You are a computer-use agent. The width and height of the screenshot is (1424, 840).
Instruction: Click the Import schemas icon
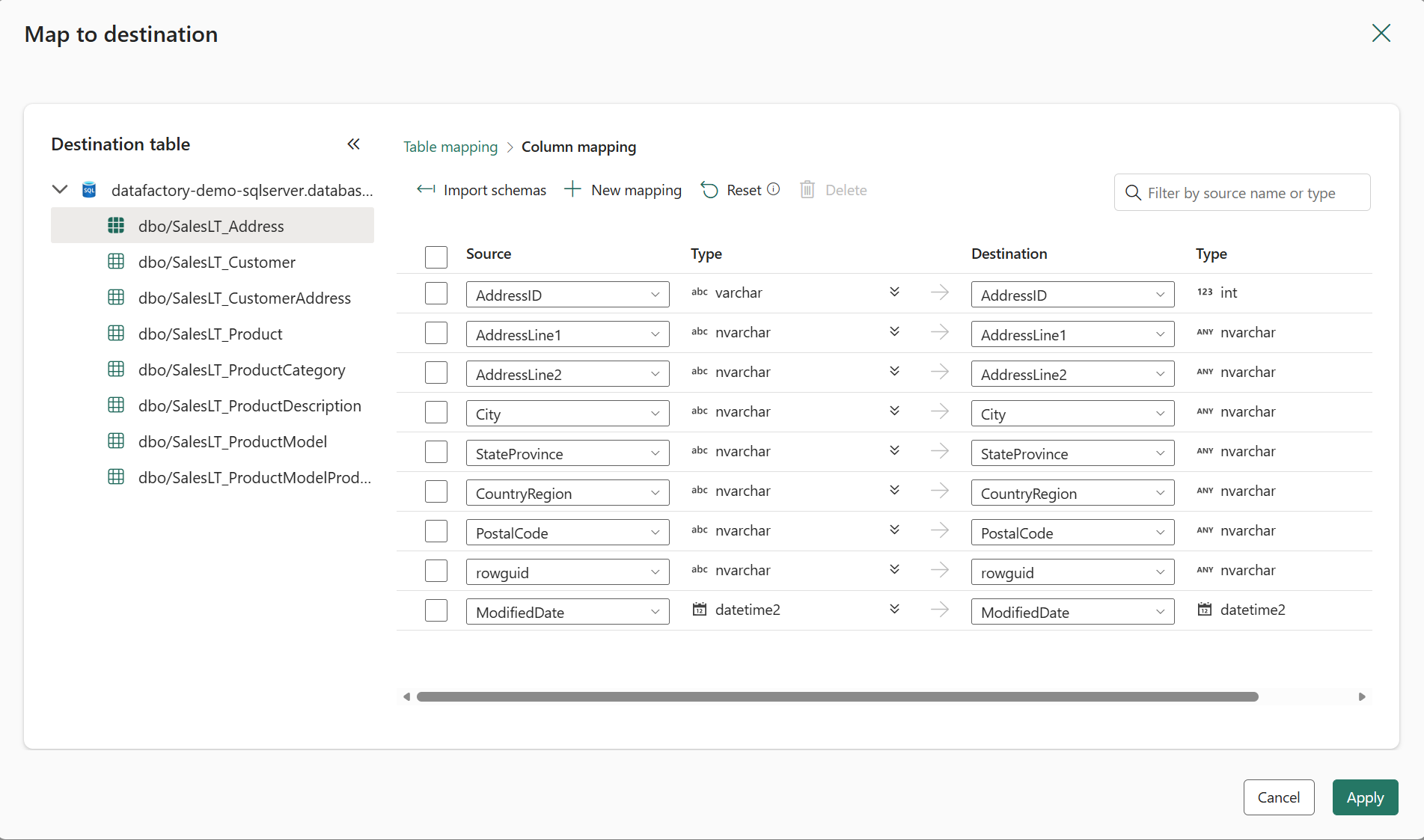425,189
